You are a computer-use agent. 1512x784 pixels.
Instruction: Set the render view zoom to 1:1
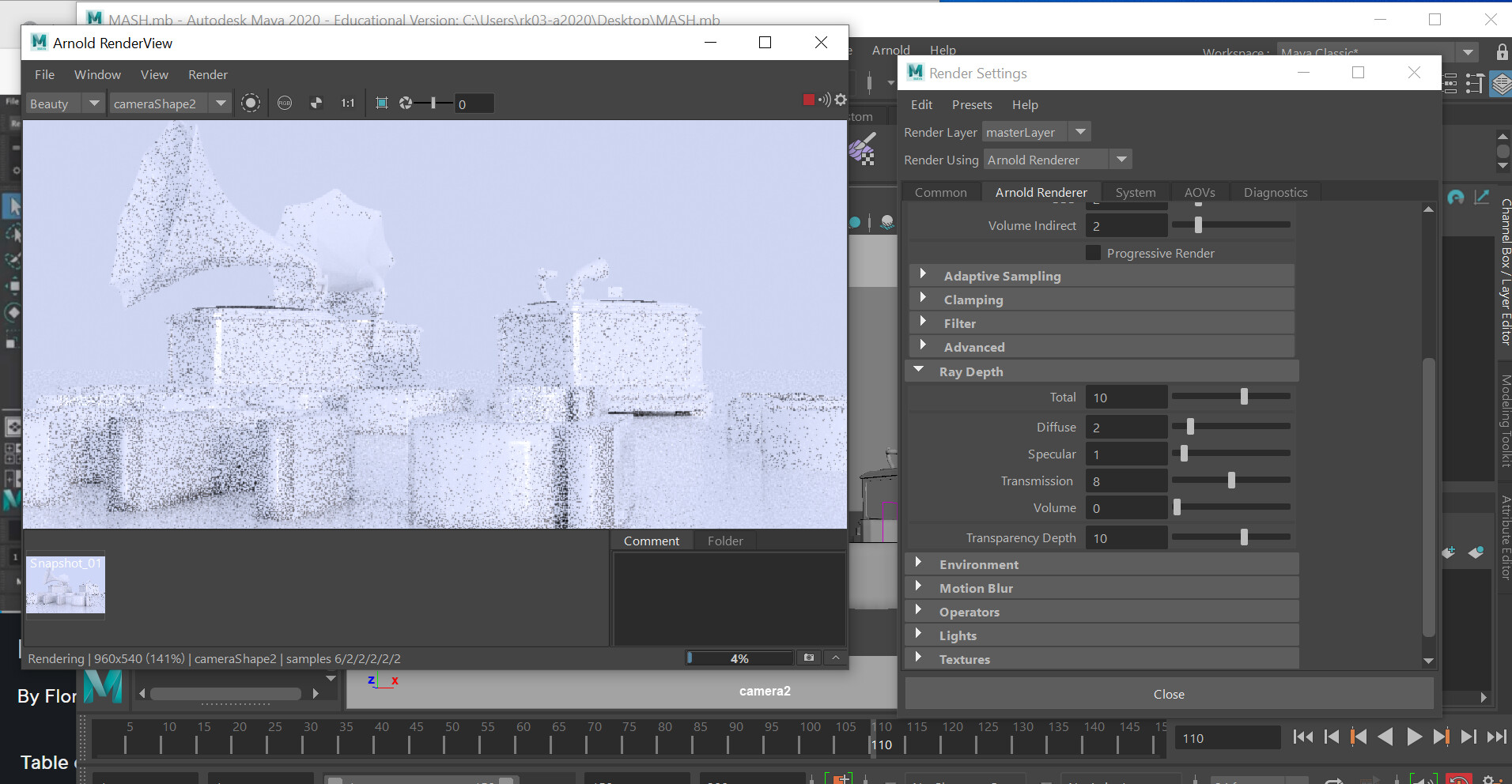(x=348, y=103)
